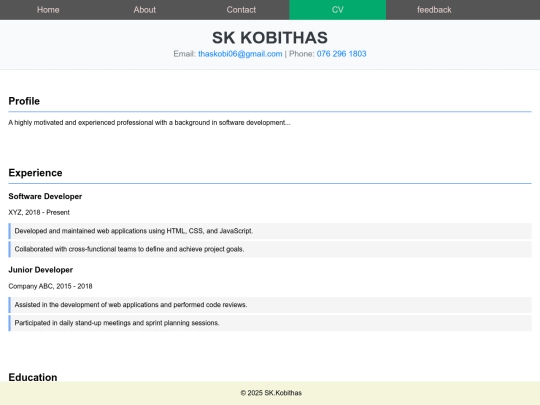Click the Software Developer job title
The height and width of the screenshot is (405, 540).
pos(45,196)
